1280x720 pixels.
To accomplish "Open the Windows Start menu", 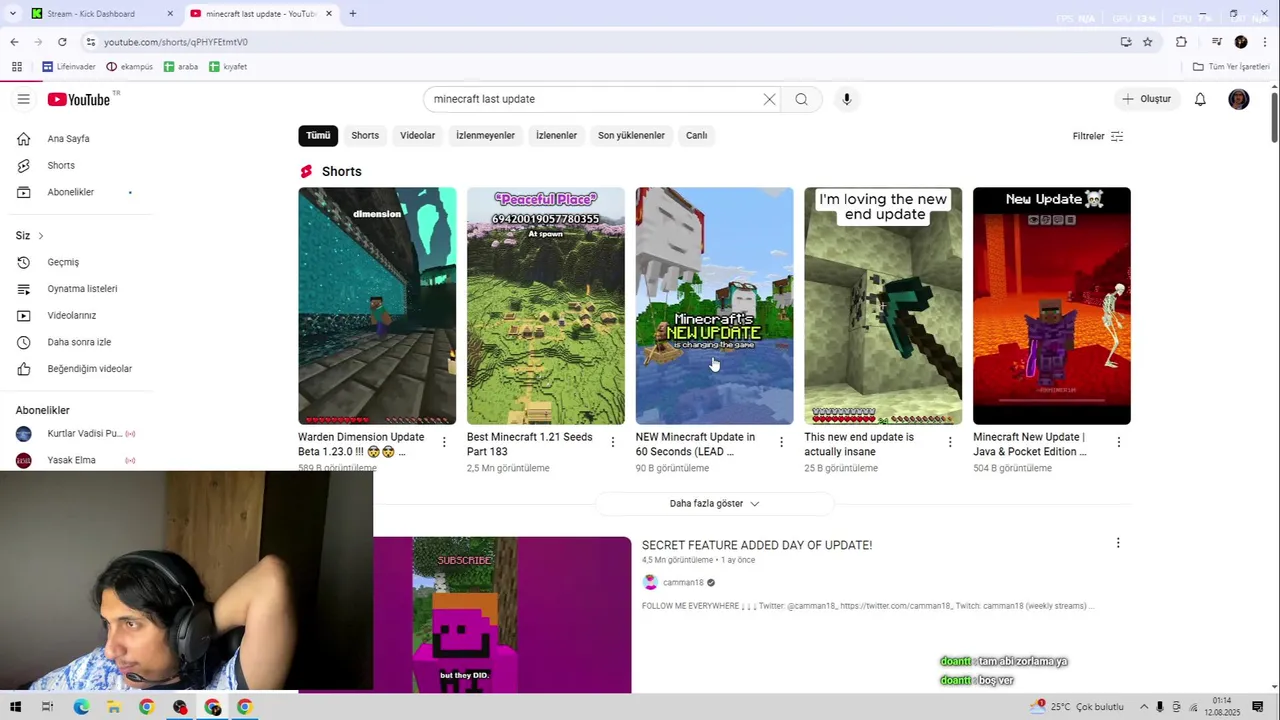I will pos(16,707).
